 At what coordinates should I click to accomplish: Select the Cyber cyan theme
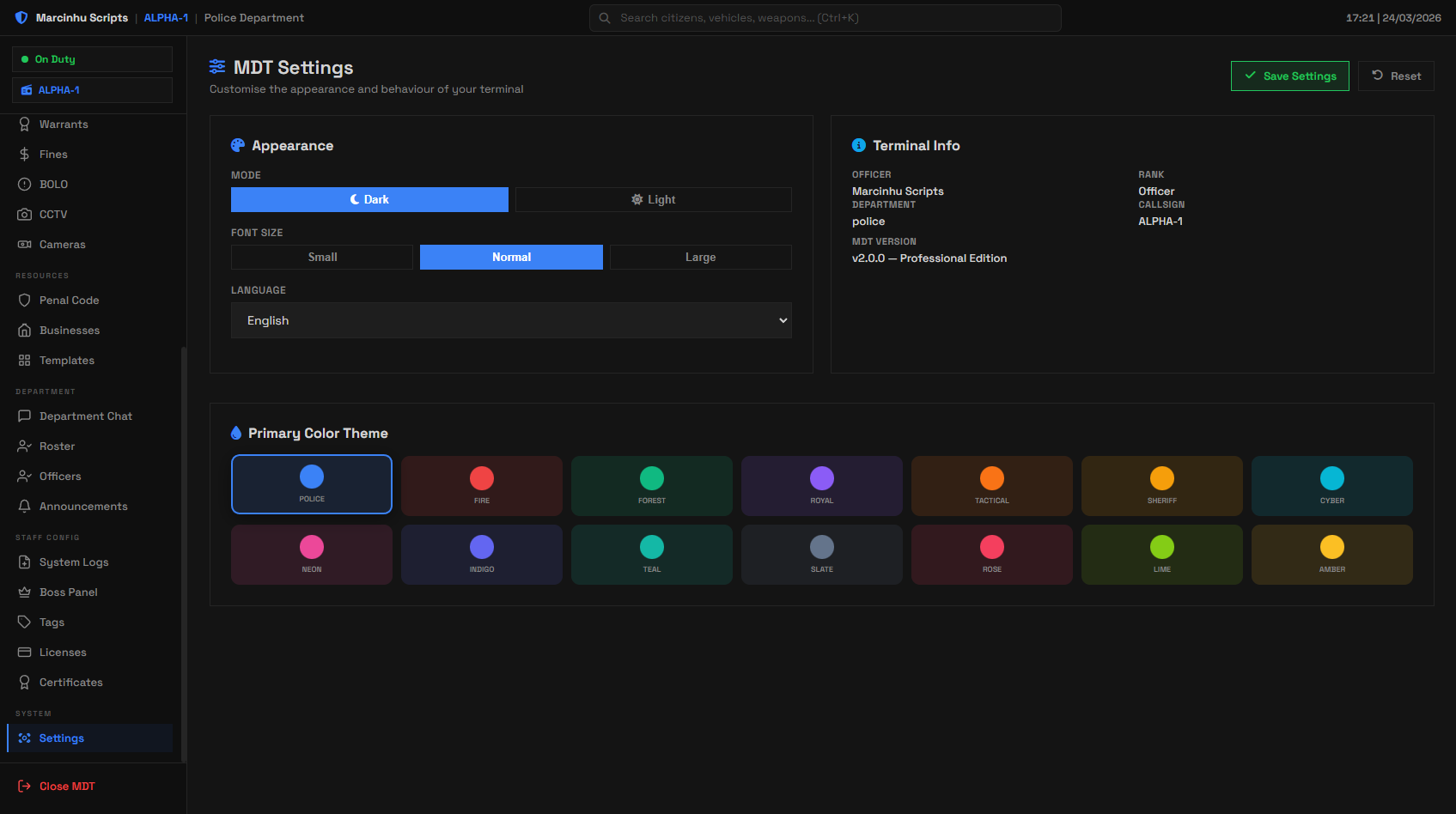pyautogui.click(x=1332, y=486)
